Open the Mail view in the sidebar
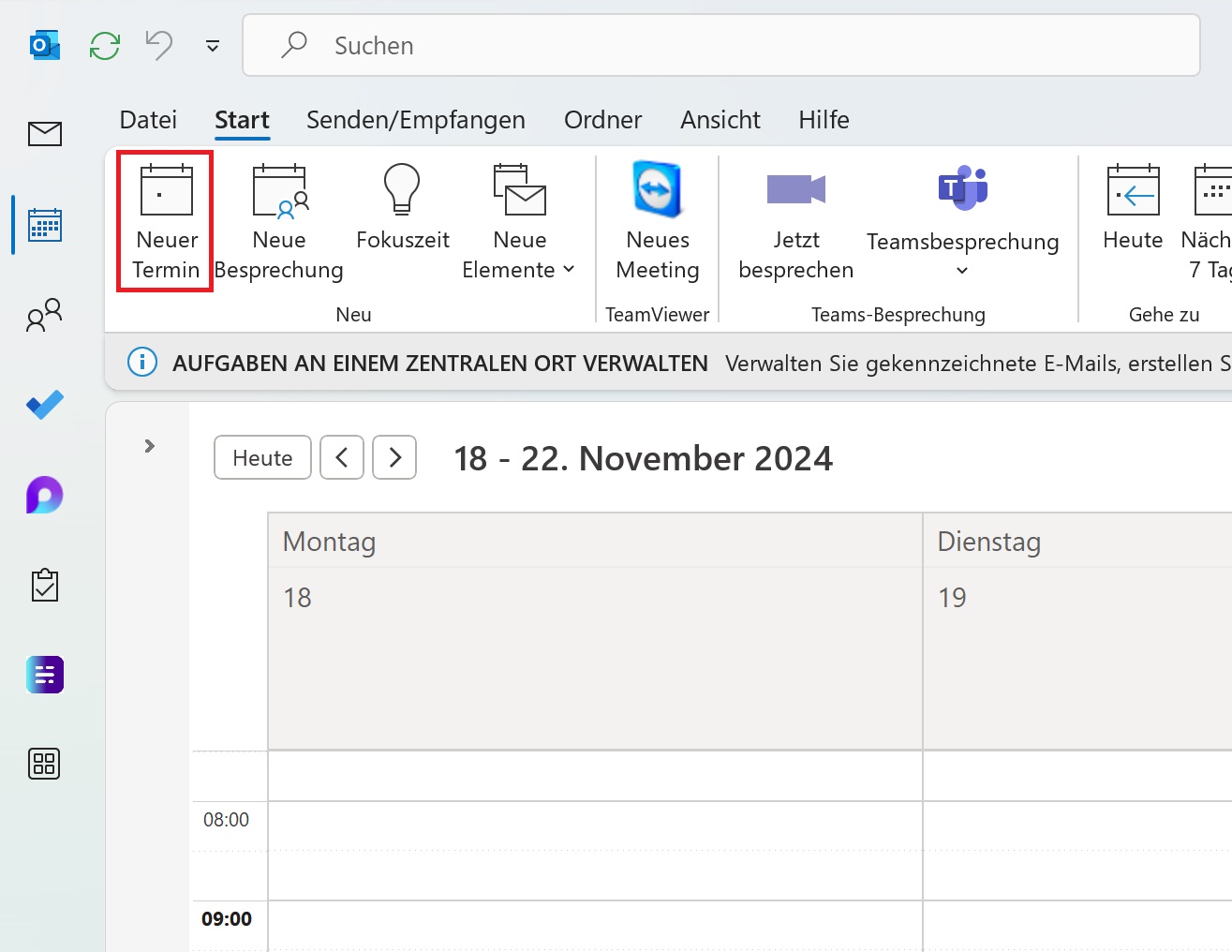This screenshot has width=1232, height=952. pos(44,133)
